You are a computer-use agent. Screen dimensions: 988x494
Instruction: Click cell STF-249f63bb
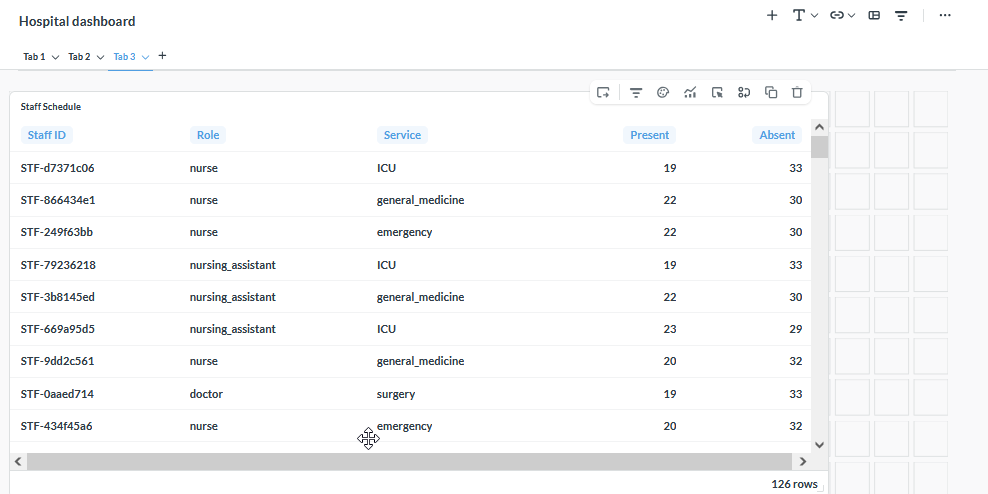tap(57, 233)
